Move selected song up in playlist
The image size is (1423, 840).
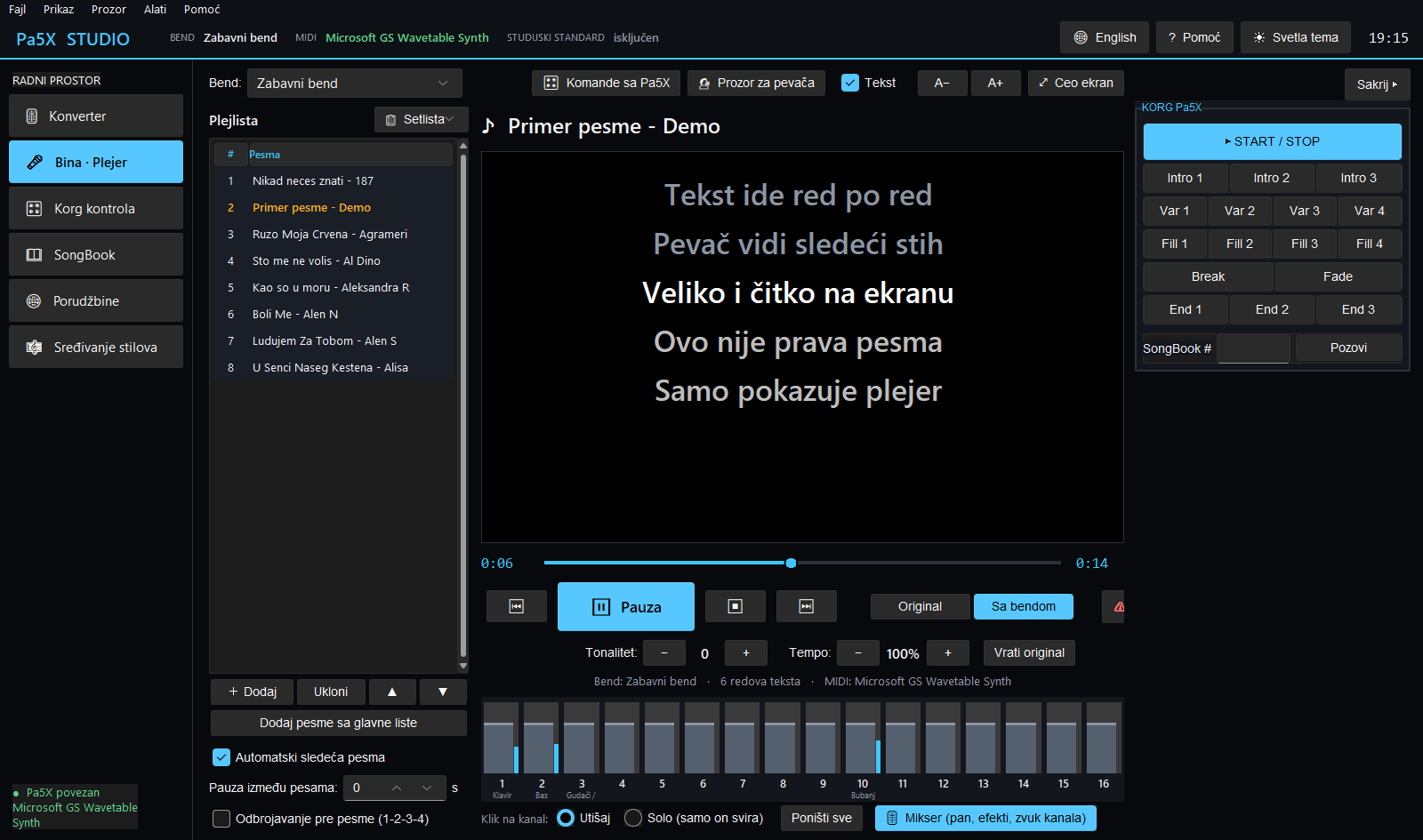tap(392, 692)
